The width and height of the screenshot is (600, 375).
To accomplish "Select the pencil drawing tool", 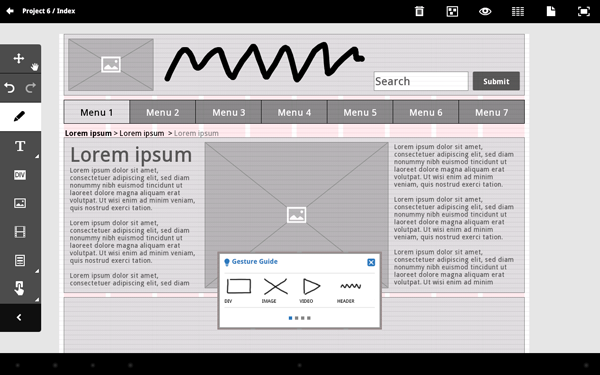I will (20, 117).
